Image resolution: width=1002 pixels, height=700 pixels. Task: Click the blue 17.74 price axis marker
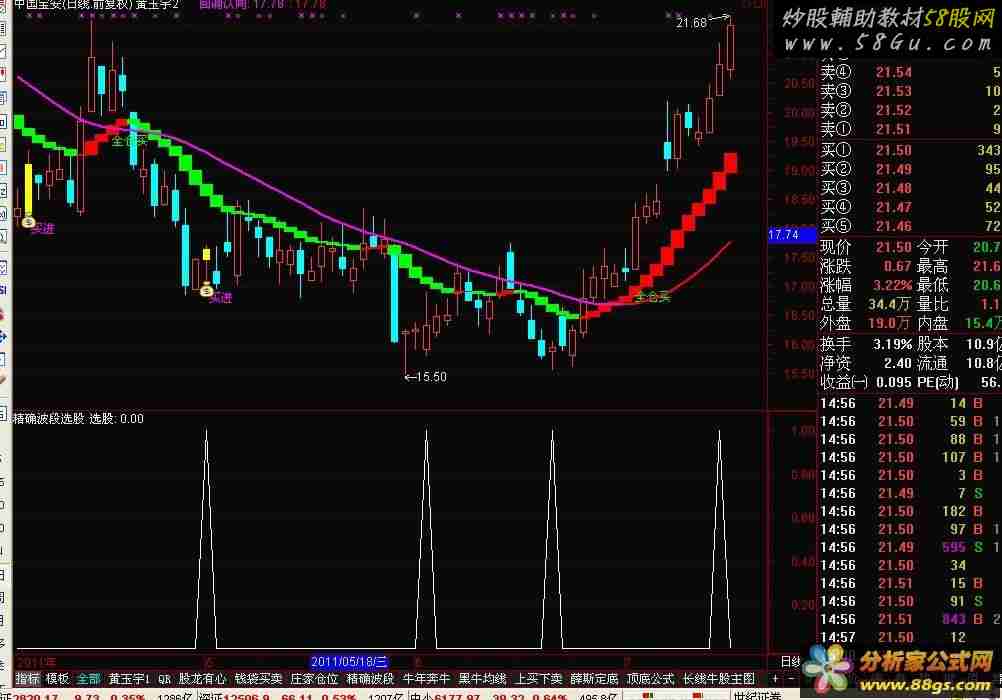click(792, 235)
